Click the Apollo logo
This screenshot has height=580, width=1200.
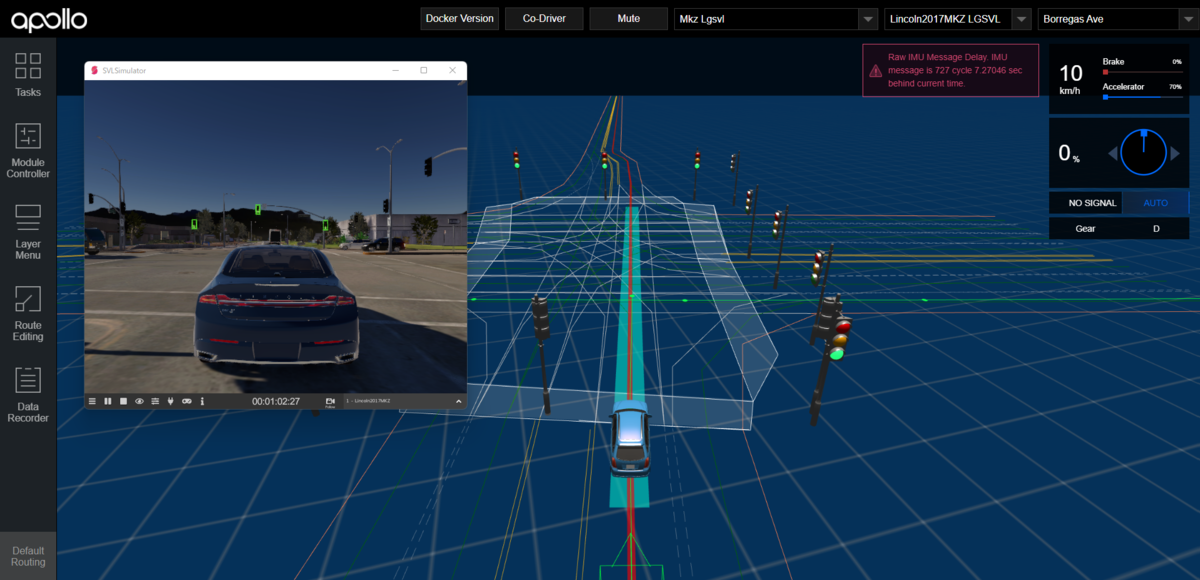coord(49,19)
